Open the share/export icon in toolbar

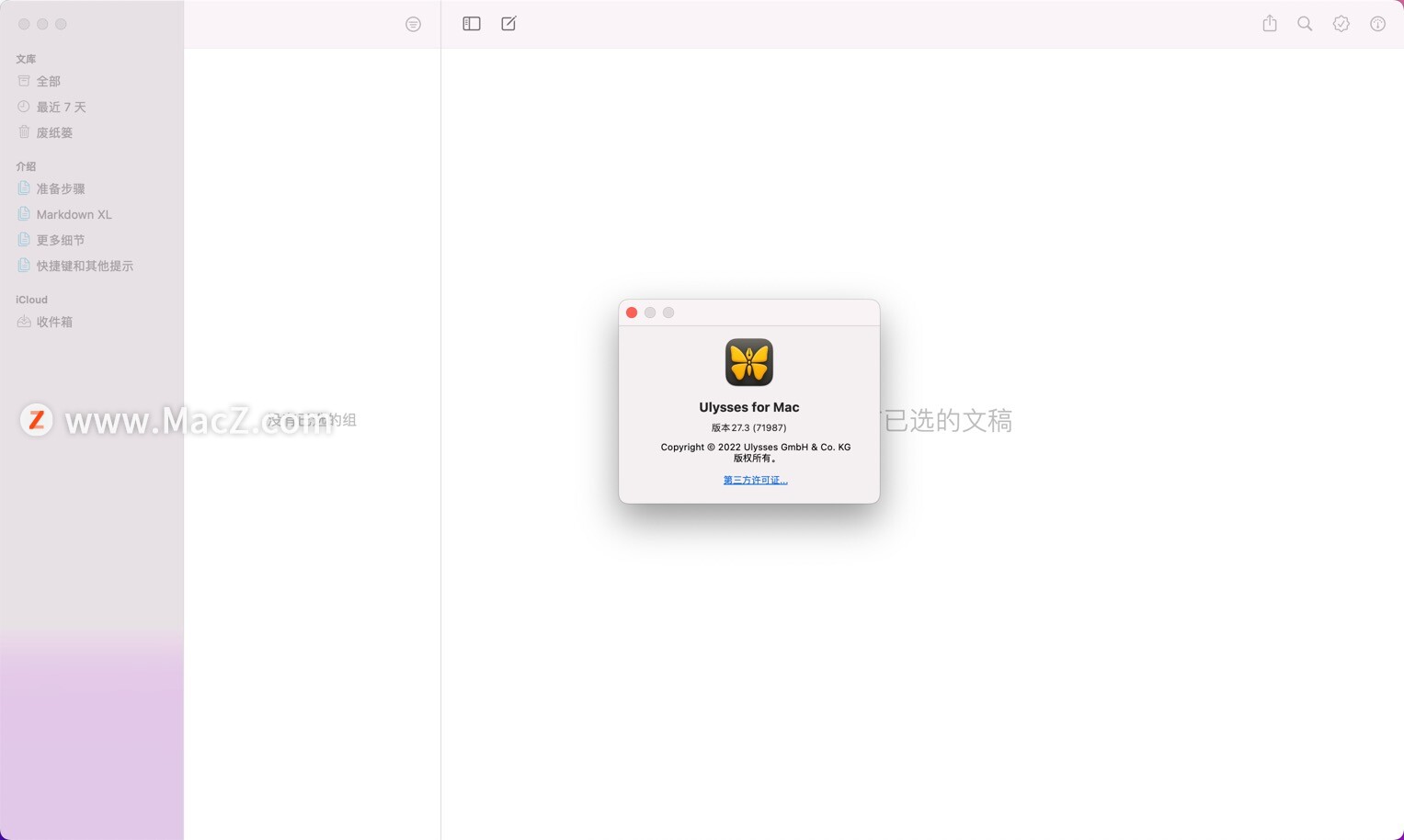click(1270, 24)
